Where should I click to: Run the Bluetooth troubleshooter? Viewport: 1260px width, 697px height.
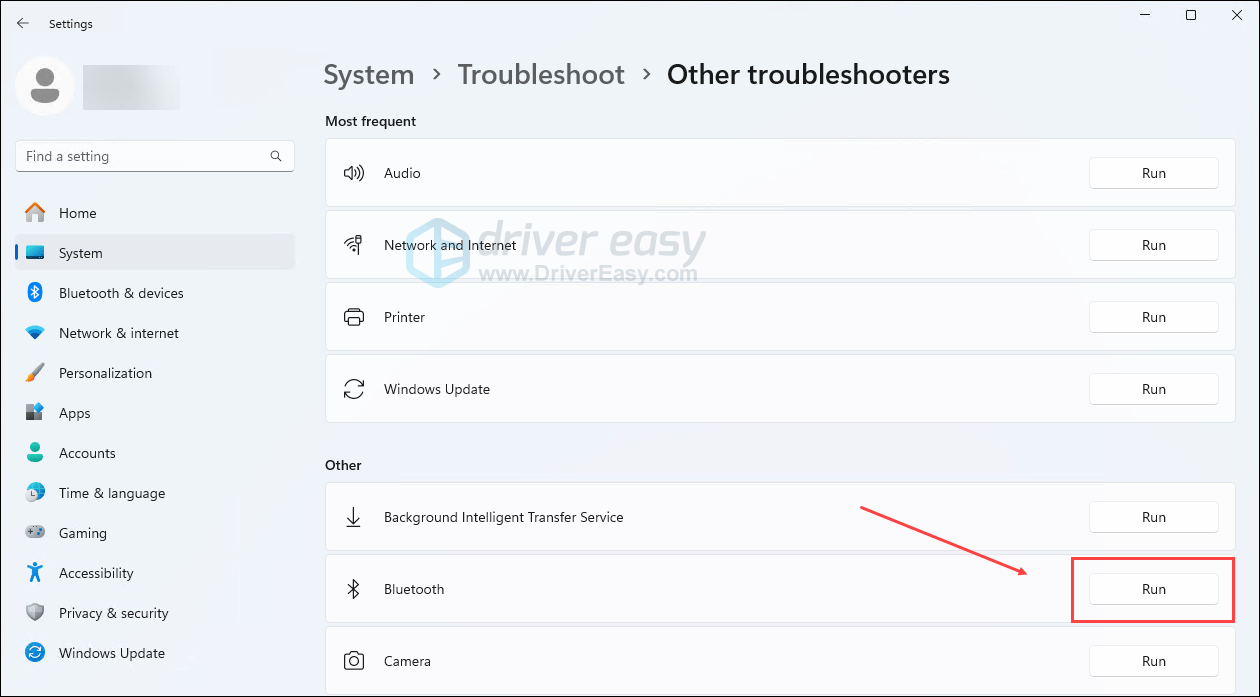click(1153, 589)
